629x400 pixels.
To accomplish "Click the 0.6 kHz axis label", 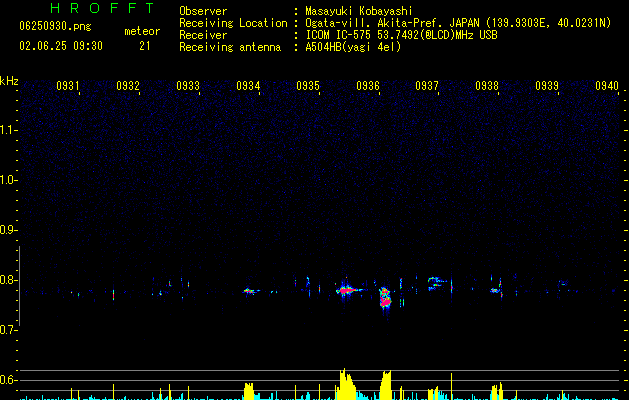I will click(9, 380).
